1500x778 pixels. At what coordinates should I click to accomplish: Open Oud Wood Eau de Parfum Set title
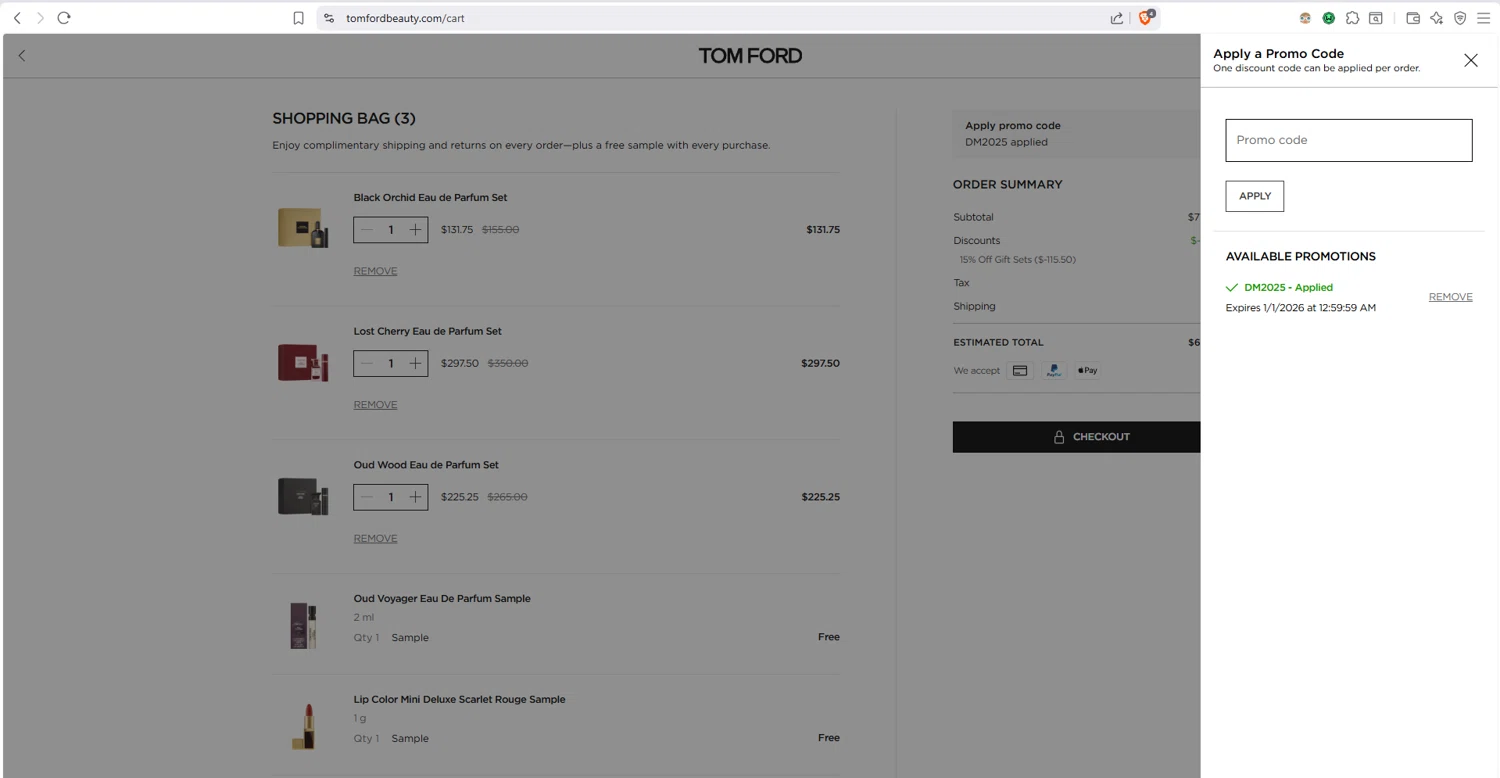(426, 465)
